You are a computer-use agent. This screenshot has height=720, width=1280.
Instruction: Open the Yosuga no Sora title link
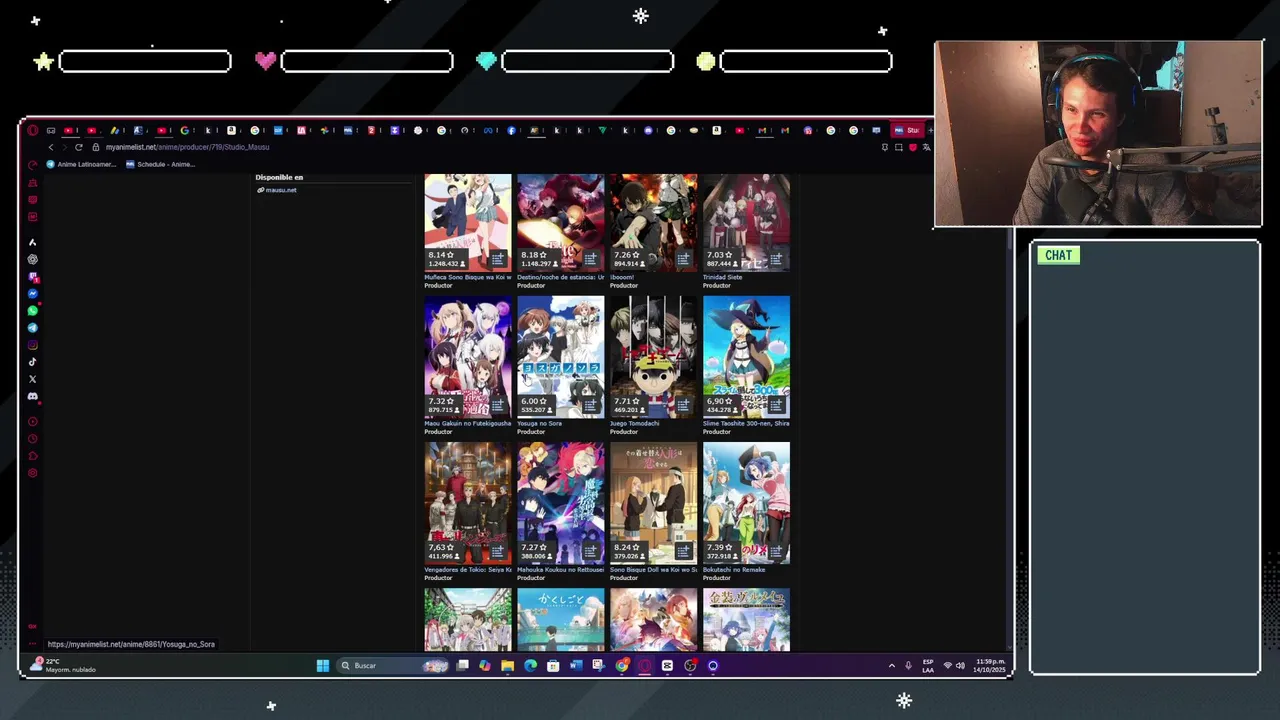(539, 423)
